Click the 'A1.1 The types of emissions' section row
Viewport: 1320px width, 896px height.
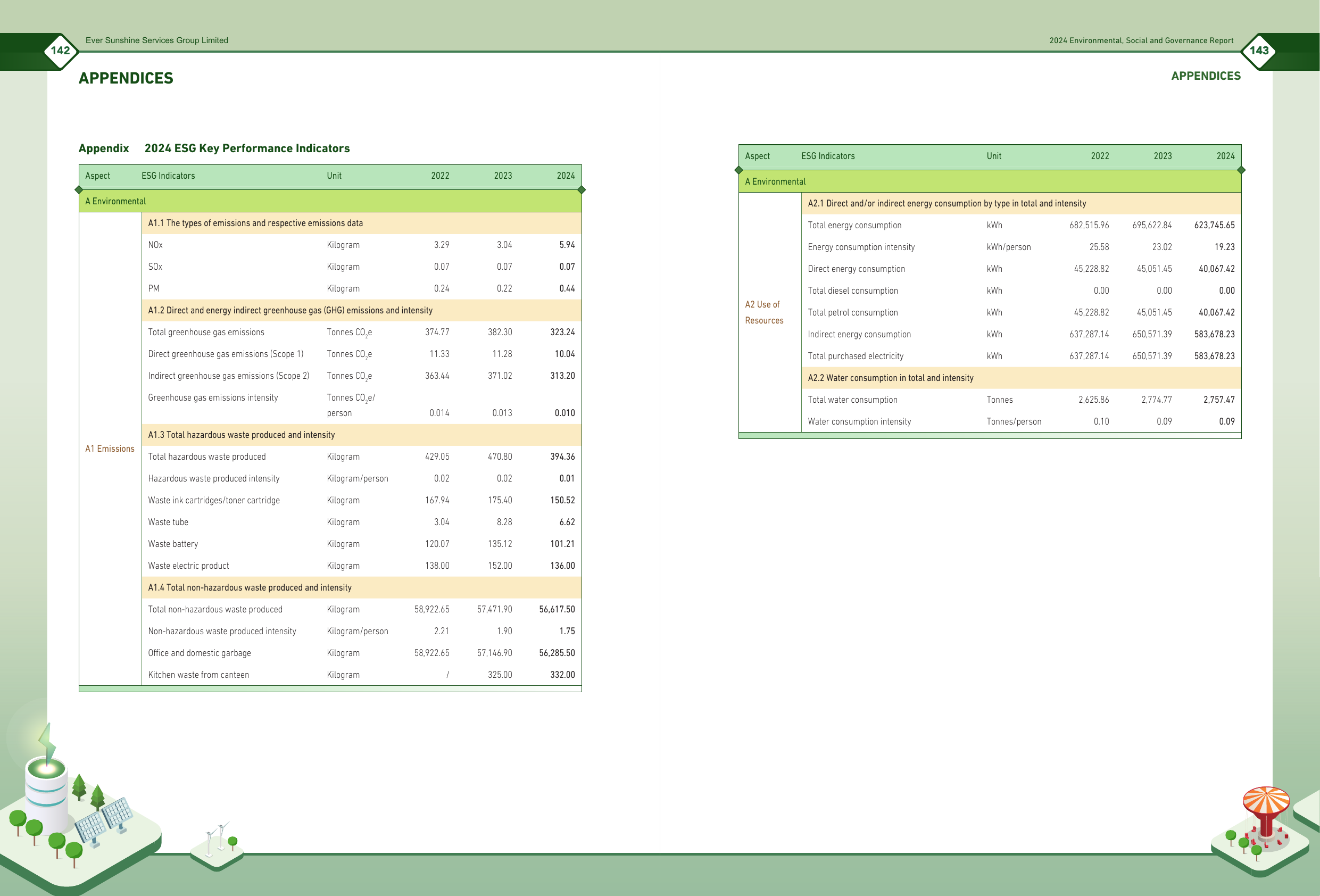click(x=361, y=223)
